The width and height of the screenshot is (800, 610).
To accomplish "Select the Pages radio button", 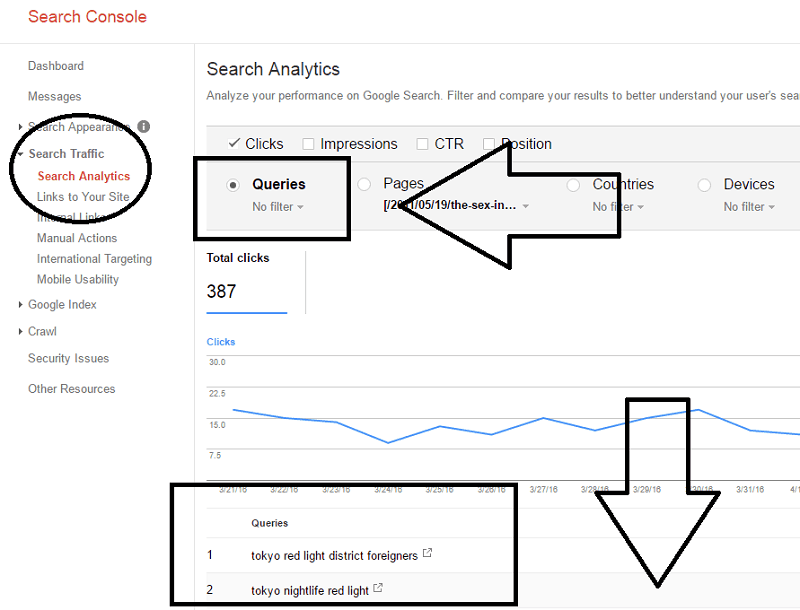I will (x=364, y=184).
